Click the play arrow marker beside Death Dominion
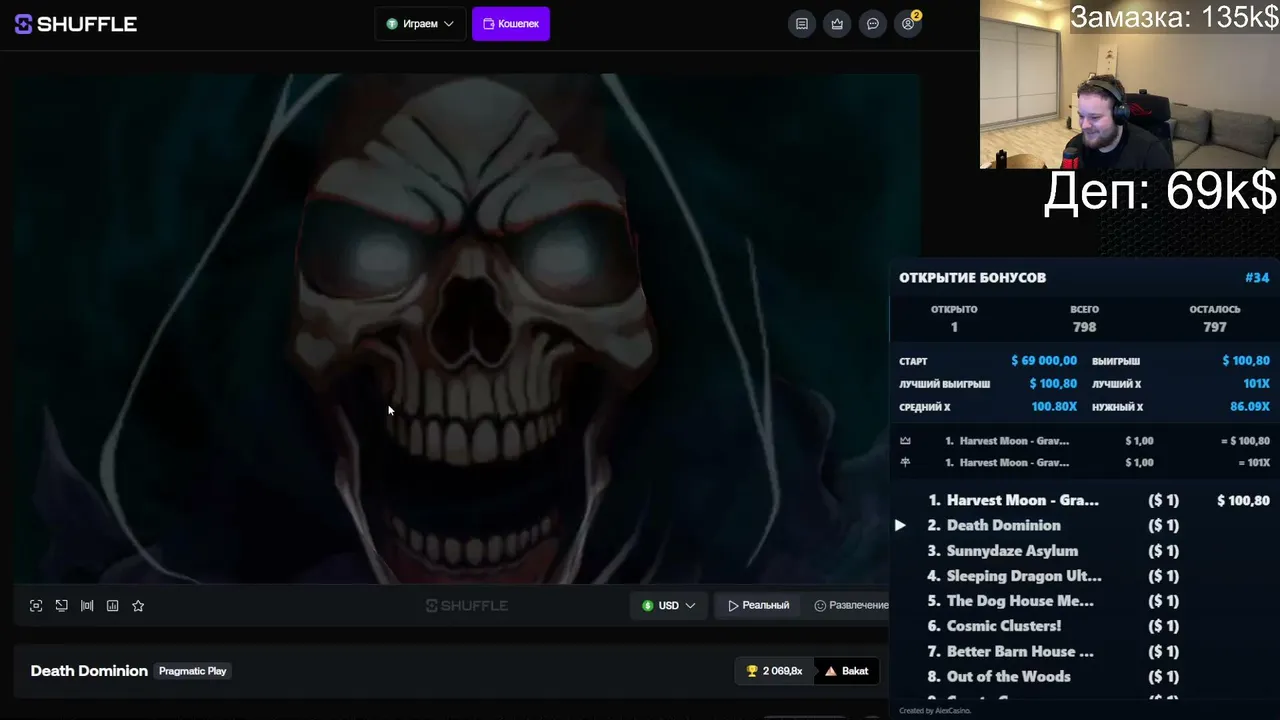Image resolution: width=1280 pixels, height=720 pixels. 900,525
